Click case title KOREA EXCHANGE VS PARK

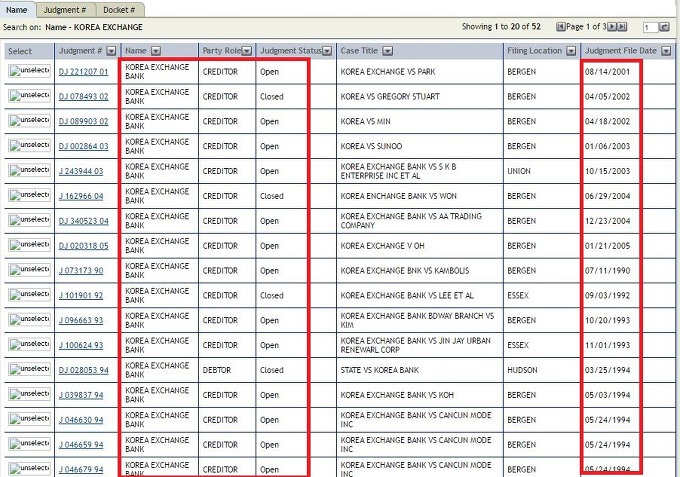point(388,72)
